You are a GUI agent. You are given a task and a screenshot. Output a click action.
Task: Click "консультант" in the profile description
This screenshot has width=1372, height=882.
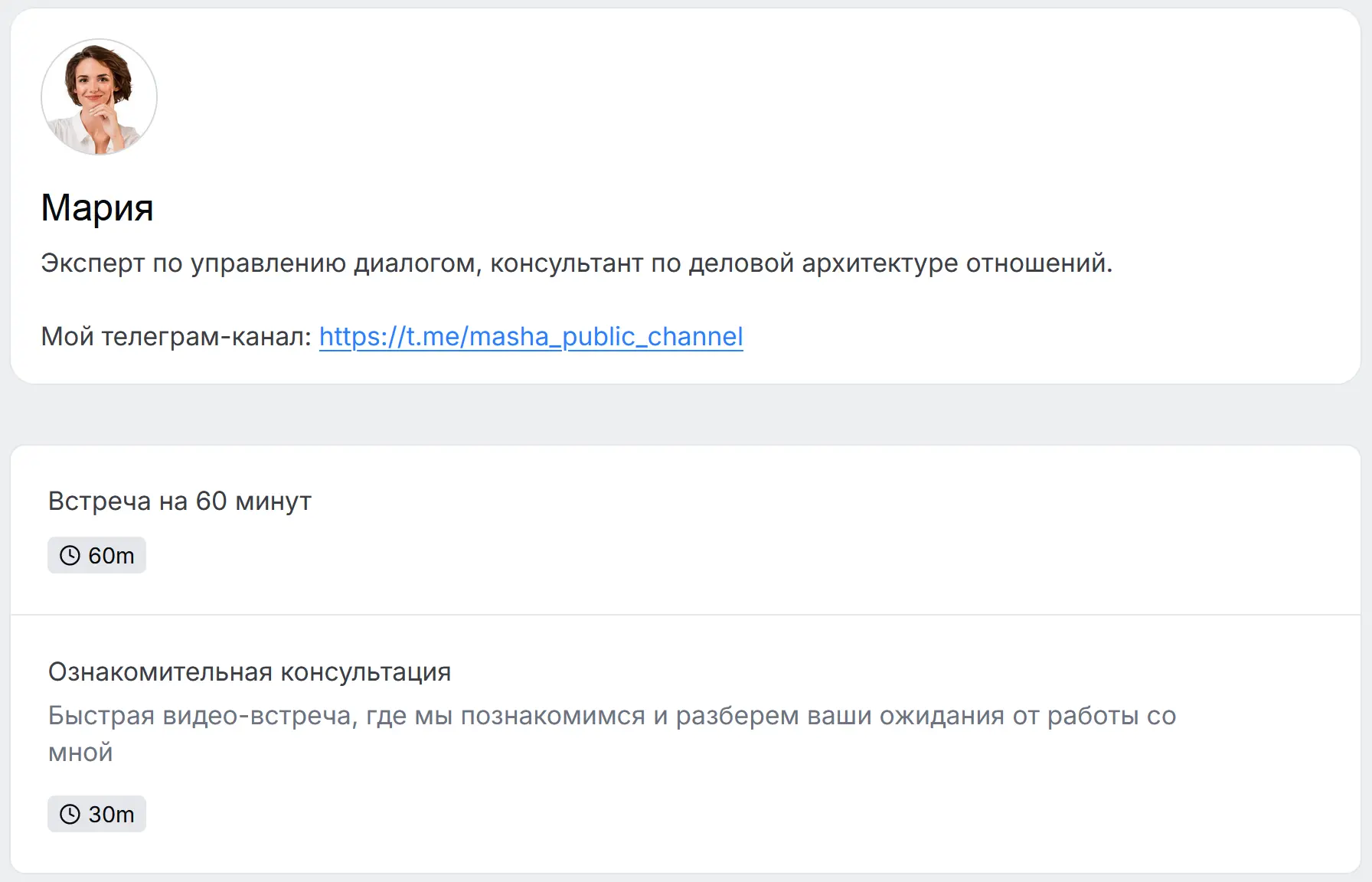coord(567,263)
